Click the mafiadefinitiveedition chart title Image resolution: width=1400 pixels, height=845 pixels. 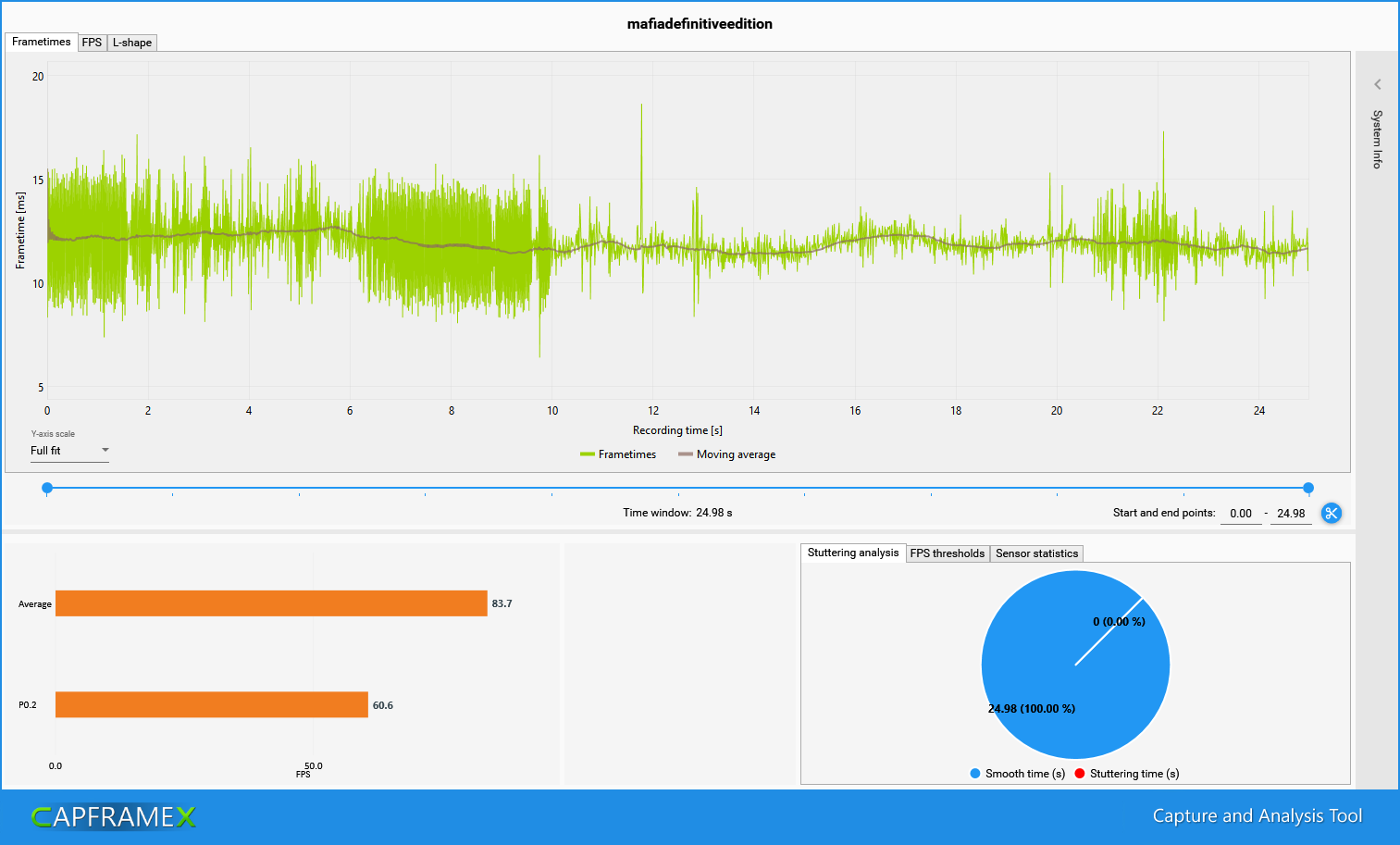(x=700, y=24)
